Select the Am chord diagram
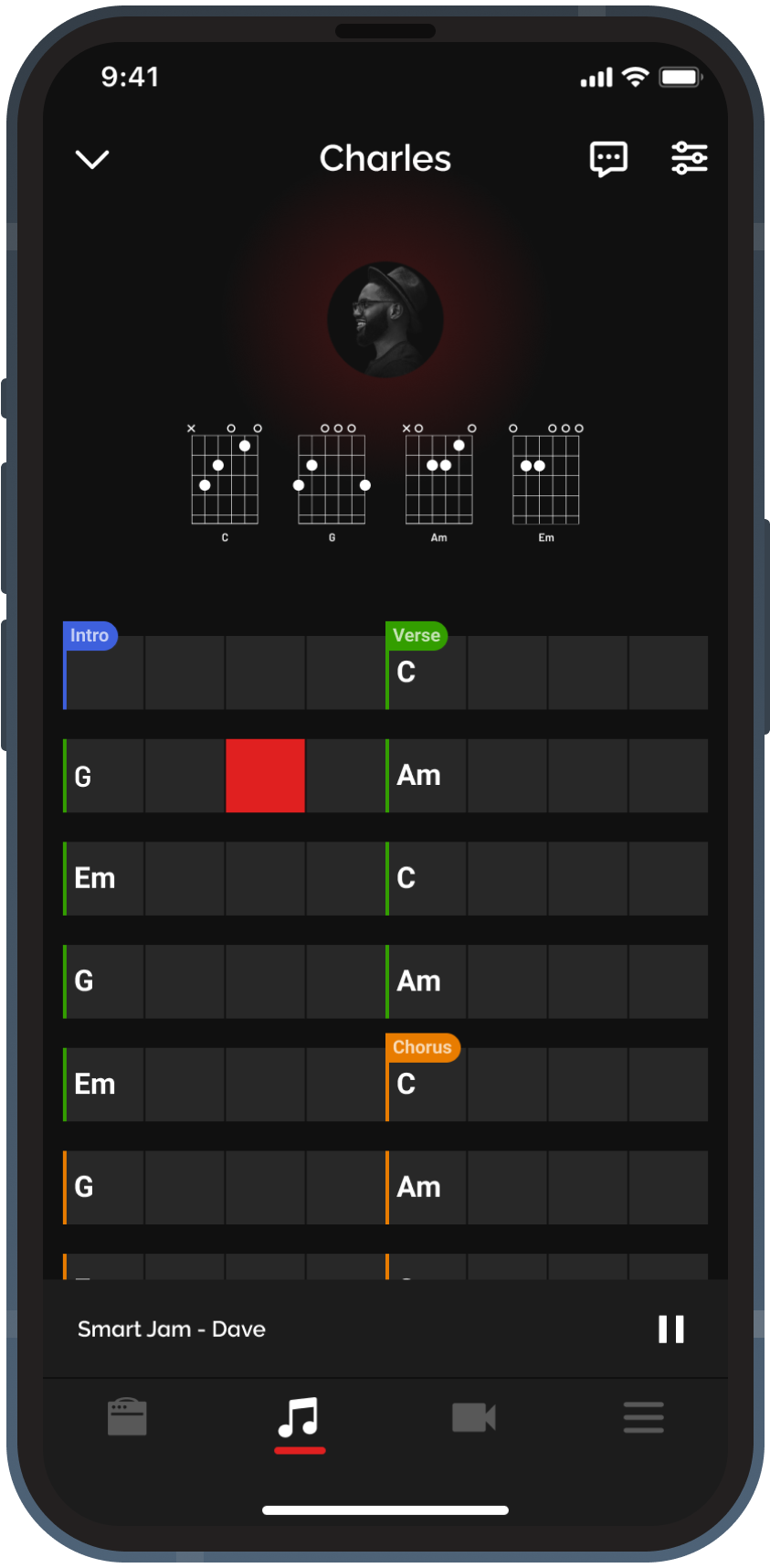770x1568 pixels. pos(439,480)
